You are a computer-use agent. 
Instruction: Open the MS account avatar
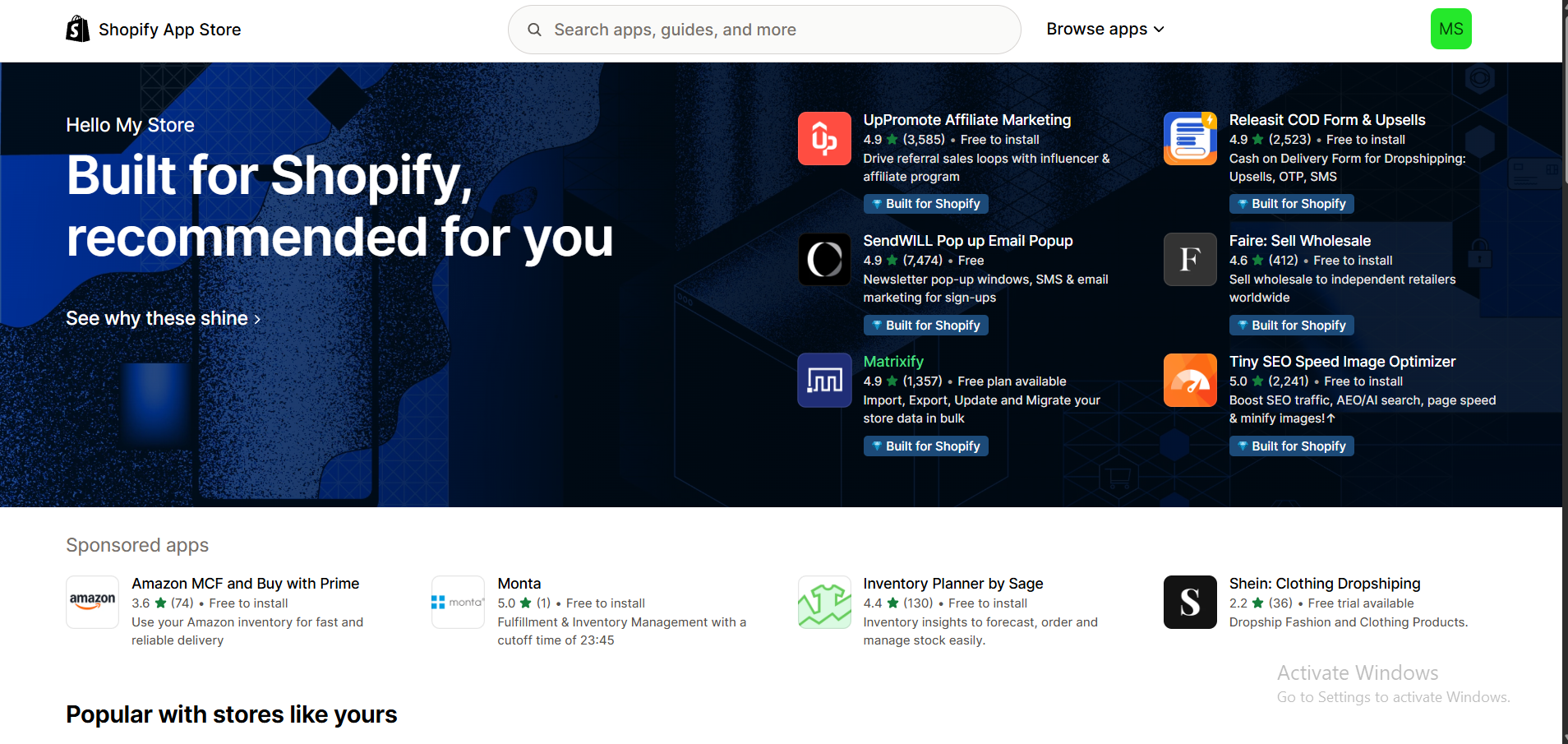1450,29
